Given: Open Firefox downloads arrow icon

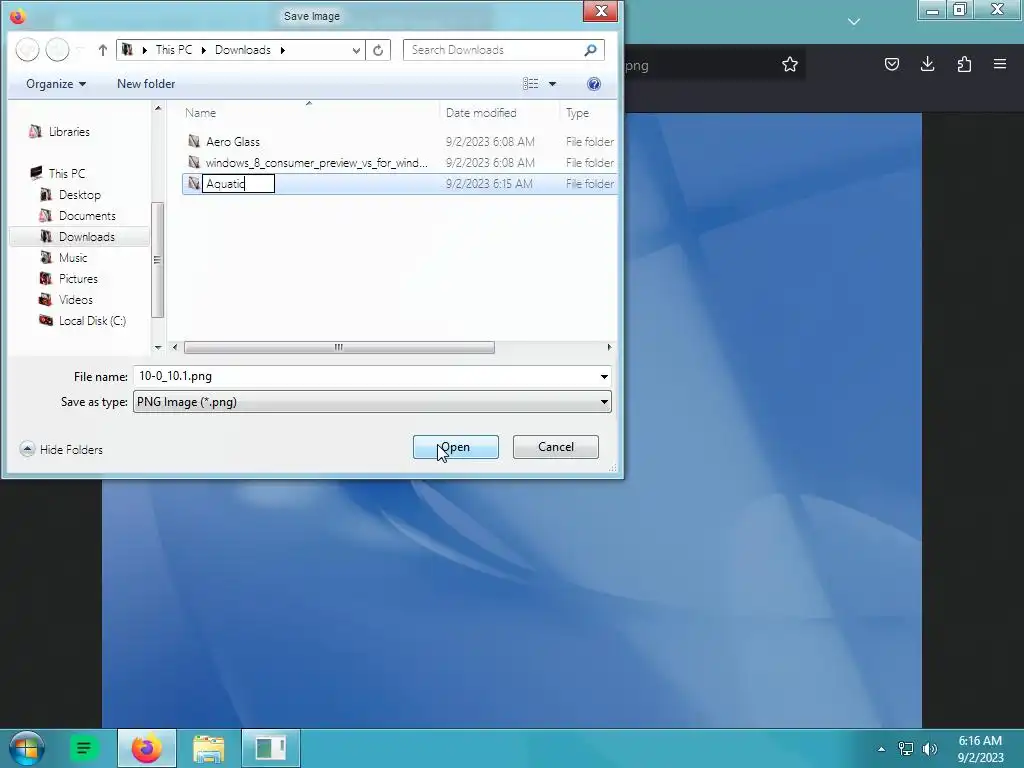Looking at the screenshot, I should point(927,64).
